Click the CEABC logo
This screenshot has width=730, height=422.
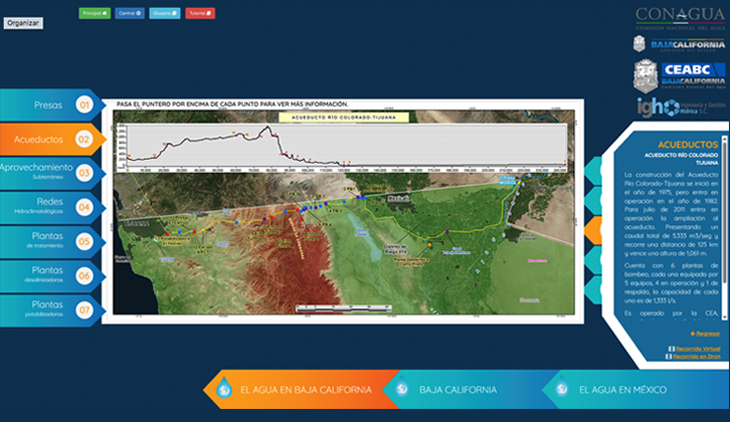(x=679, y=75)
